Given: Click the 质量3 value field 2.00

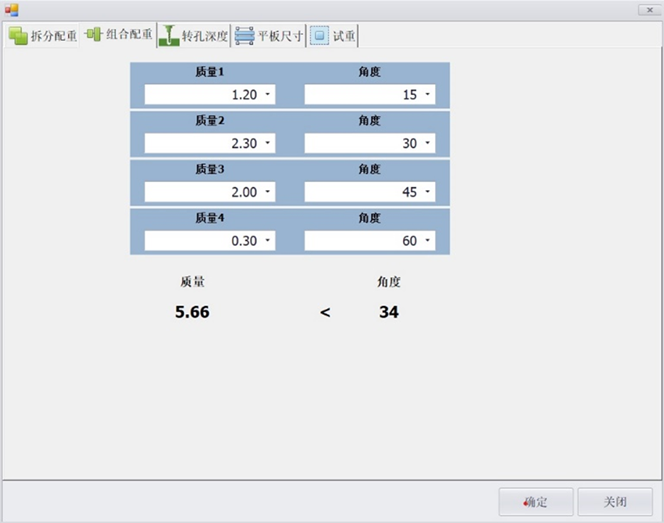Looking at the screenshot, I should click(x=210, y=192).
